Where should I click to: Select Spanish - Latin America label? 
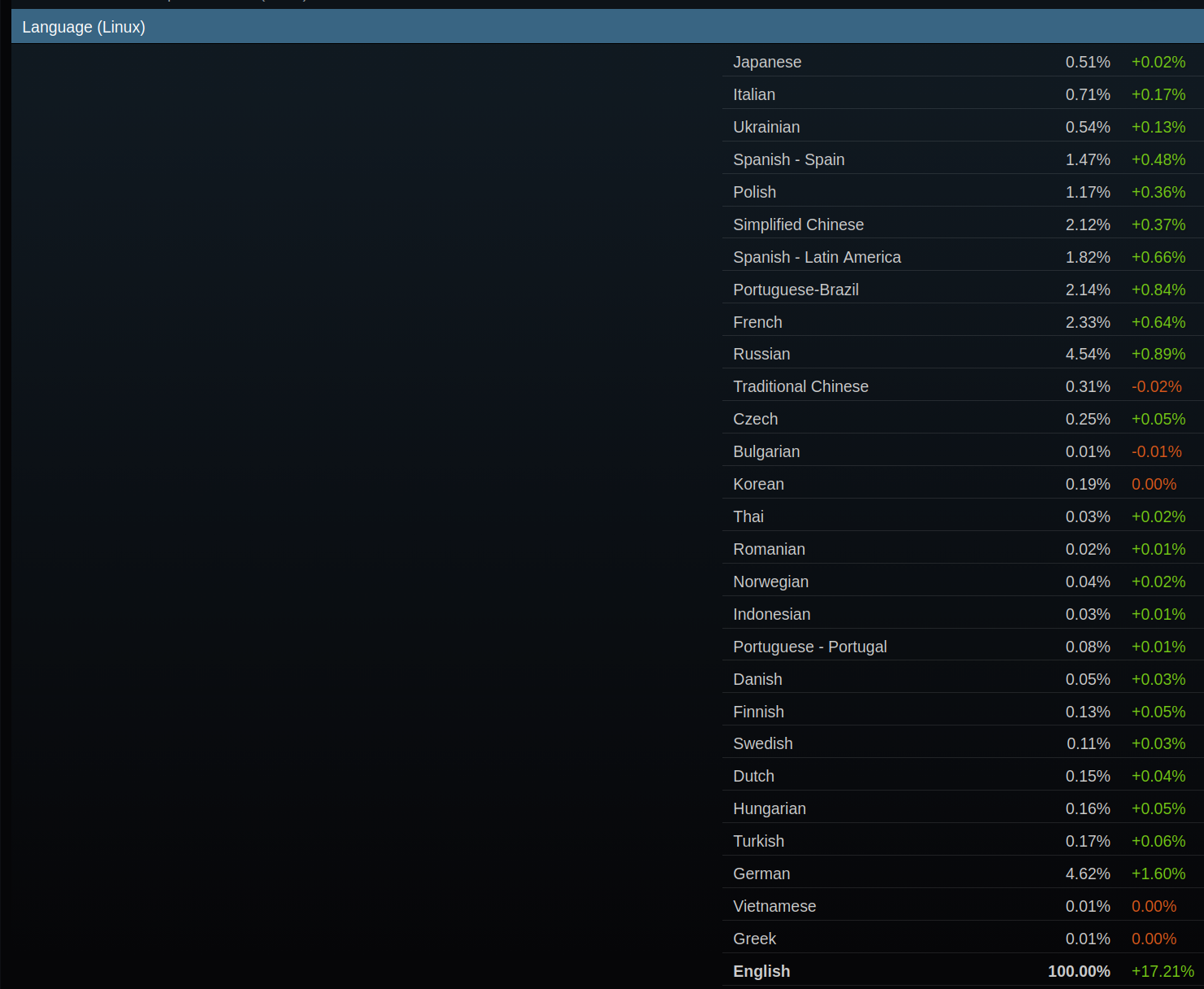click(818, 257)
